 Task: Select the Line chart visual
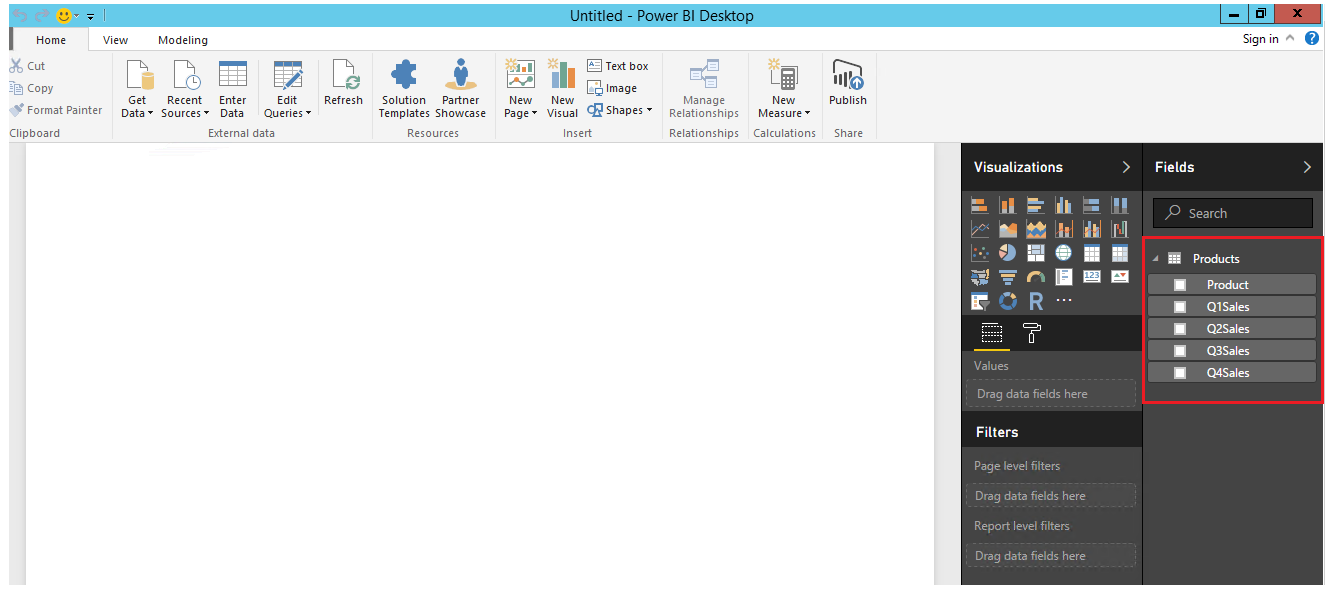coord(980,229)
